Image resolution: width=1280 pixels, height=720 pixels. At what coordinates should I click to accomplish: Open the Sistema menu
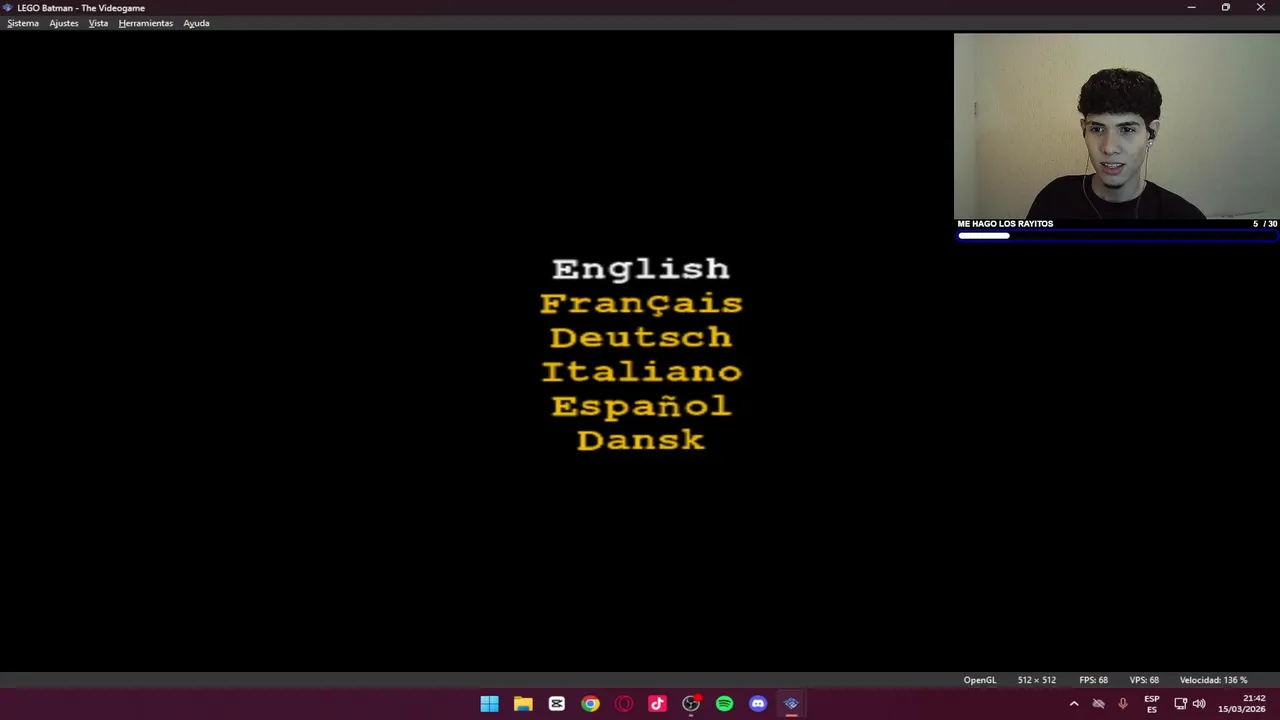(23, 23)
